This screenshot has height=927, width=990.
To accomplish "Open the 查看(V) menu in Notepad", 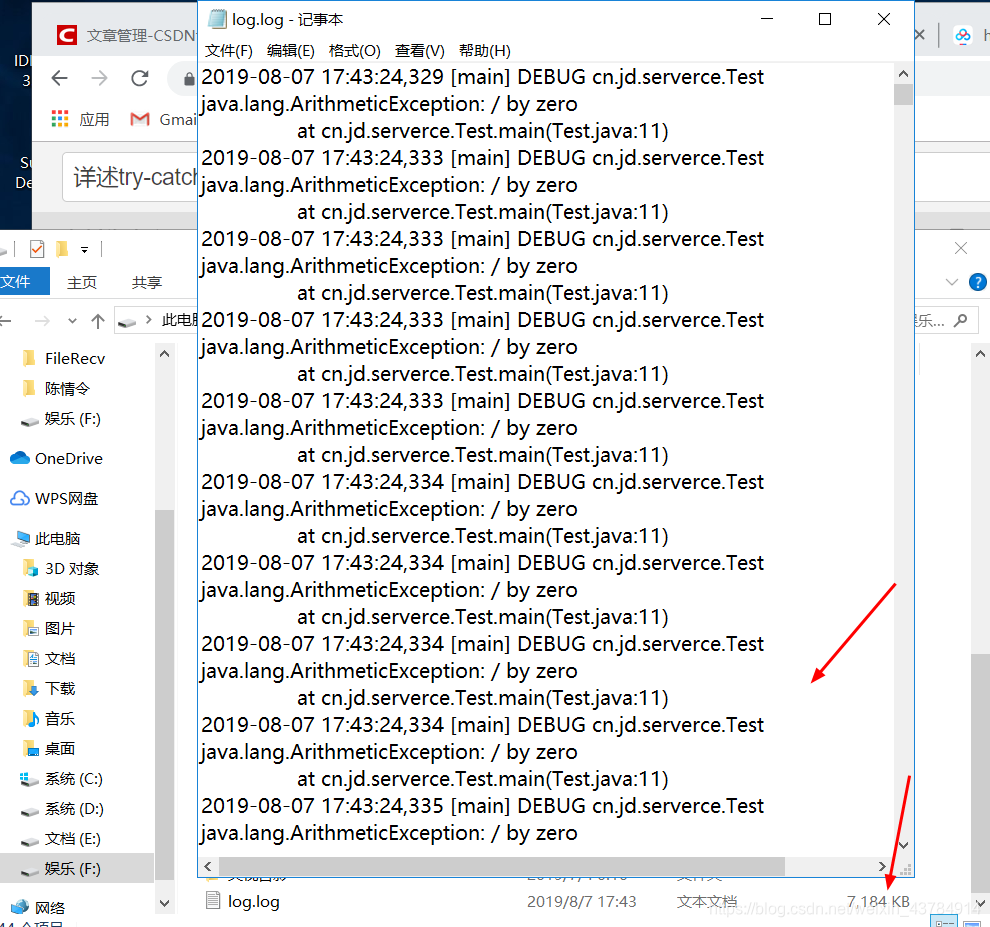I will click(x=420, y=51).
